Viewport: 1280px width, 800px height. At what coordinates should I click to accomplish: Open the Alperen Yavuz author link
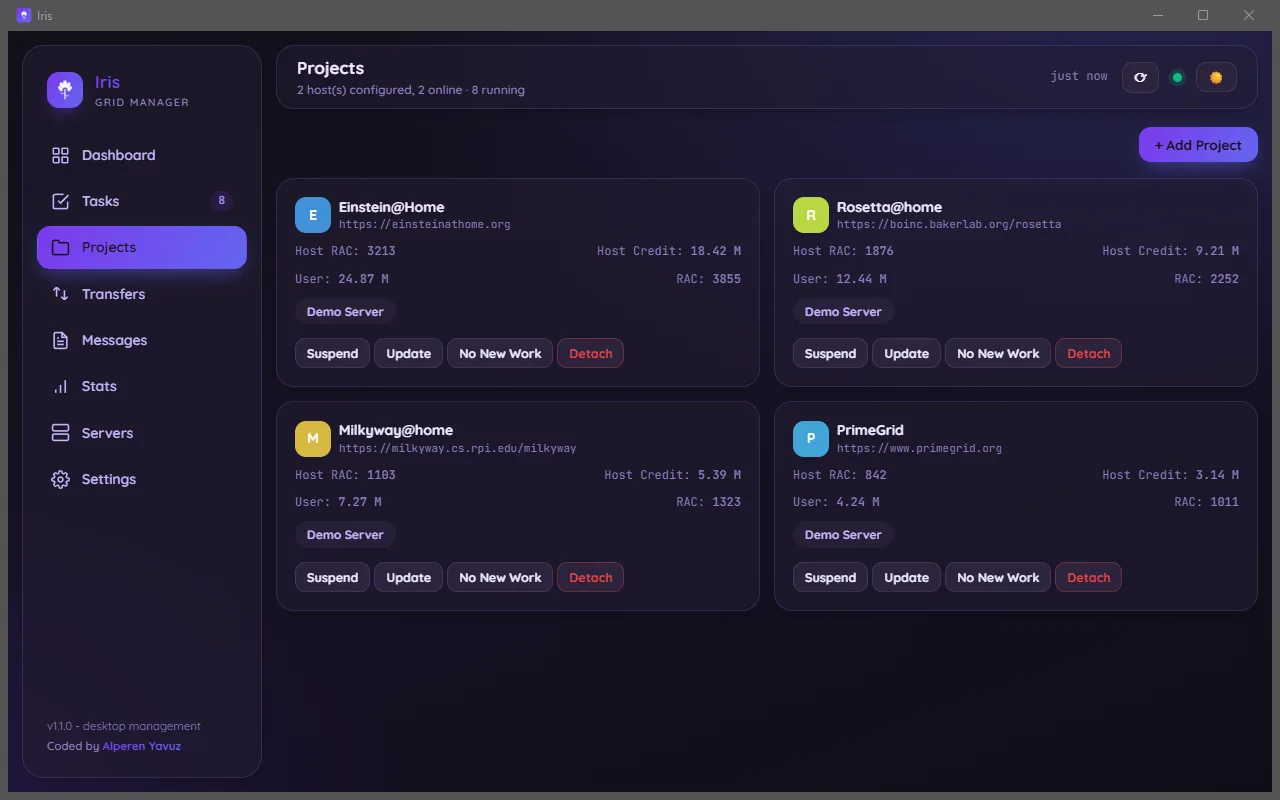click(142, 746)
